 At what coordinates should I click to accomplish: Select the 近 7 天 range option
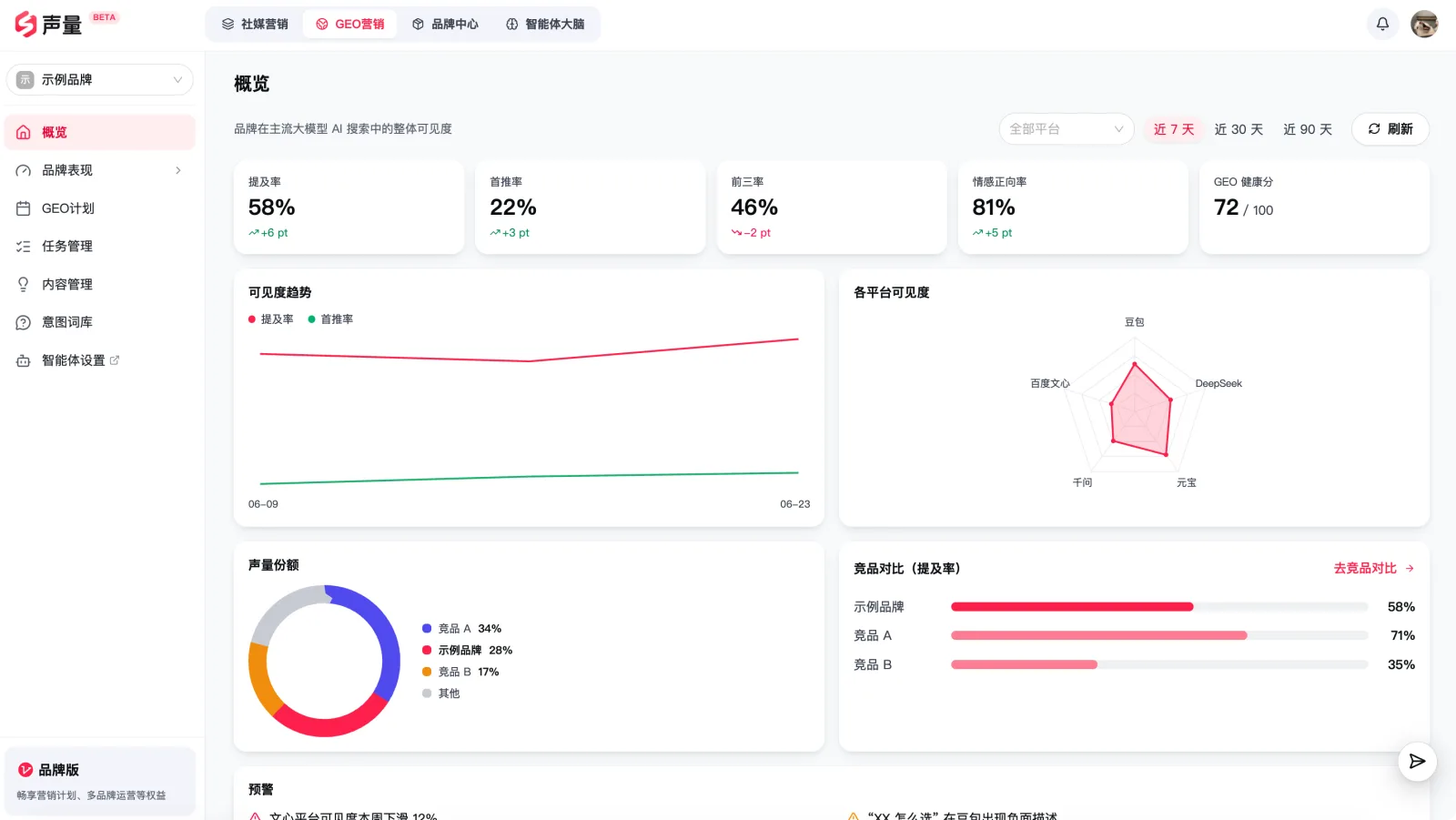pos(1174,129)
